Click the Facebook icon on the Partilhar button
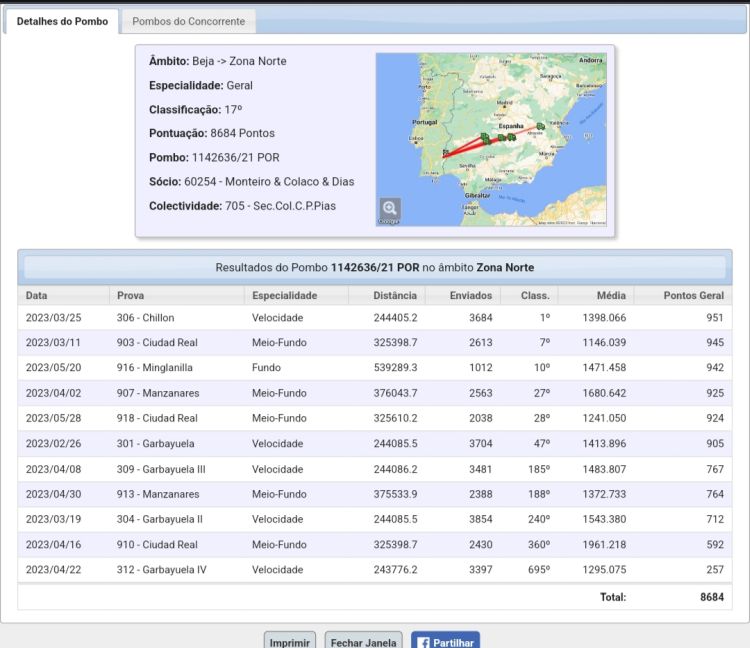This screenshot has width=750, height=648. [422, 643]
